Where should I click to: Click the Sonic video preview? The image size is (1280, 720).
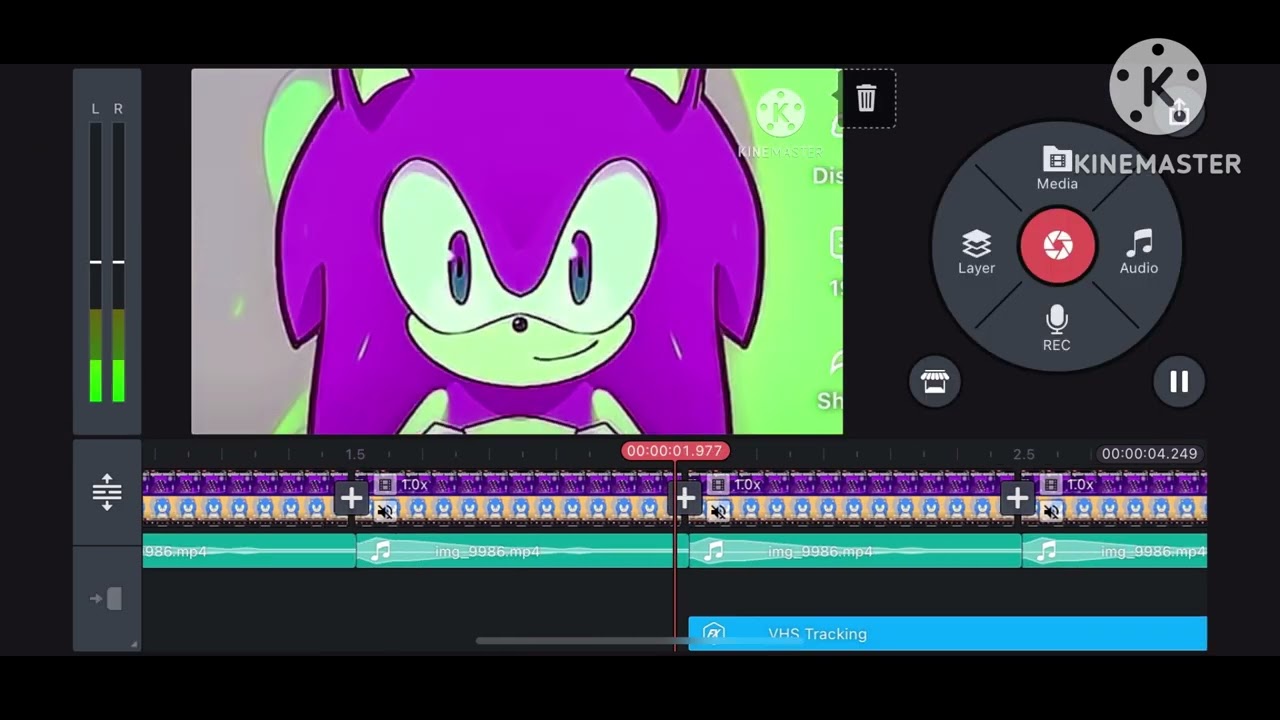click(517, 251)
